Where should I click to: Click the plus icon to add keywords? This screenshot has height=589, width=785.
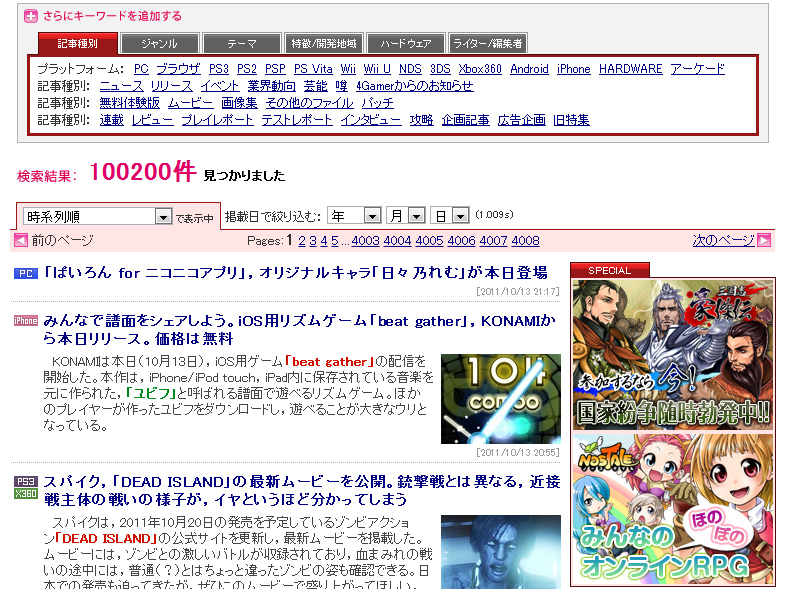[x=31, y=16]
